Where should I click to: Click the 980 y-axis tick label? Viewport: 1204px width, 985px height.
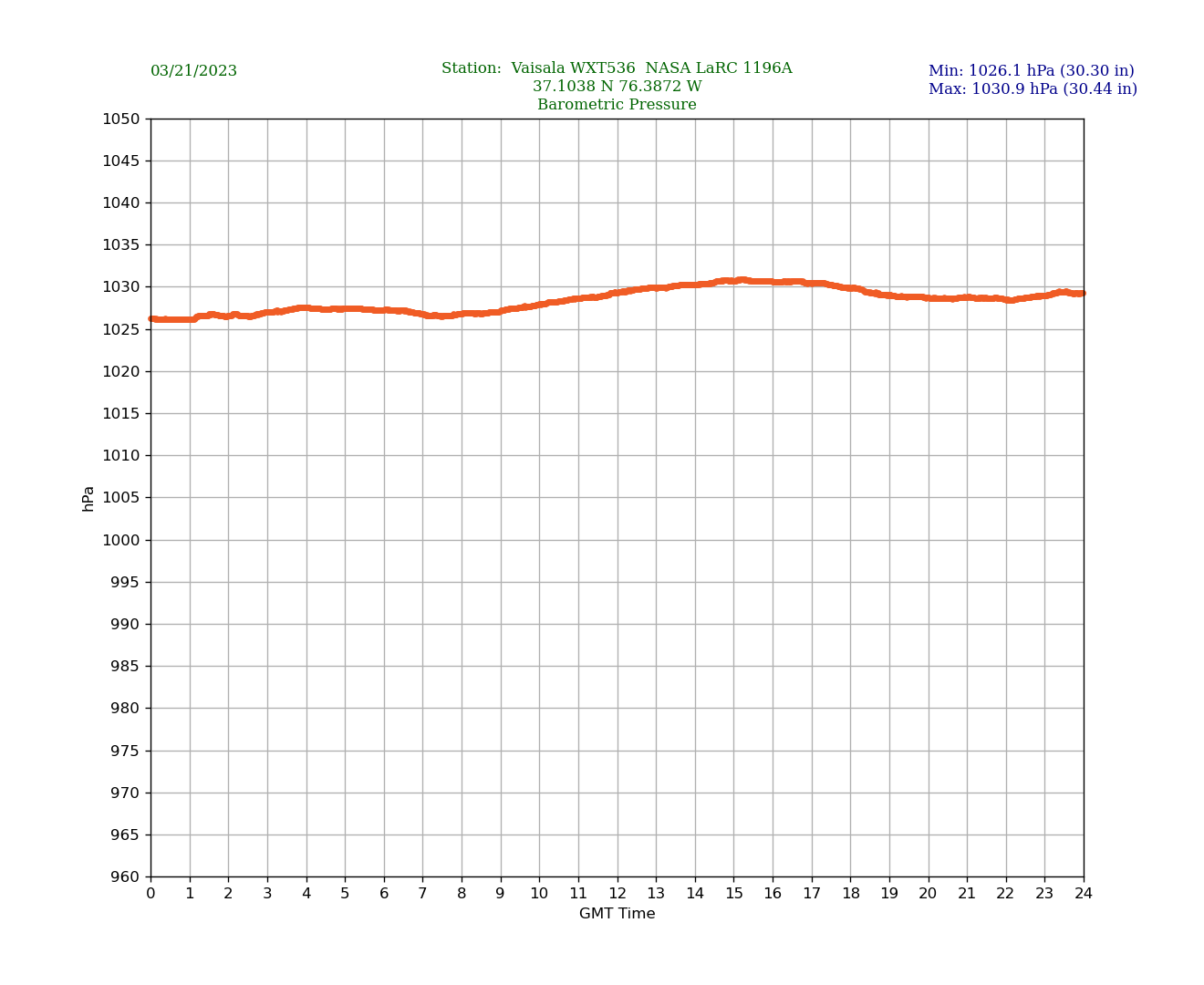(x=125, y=709)
